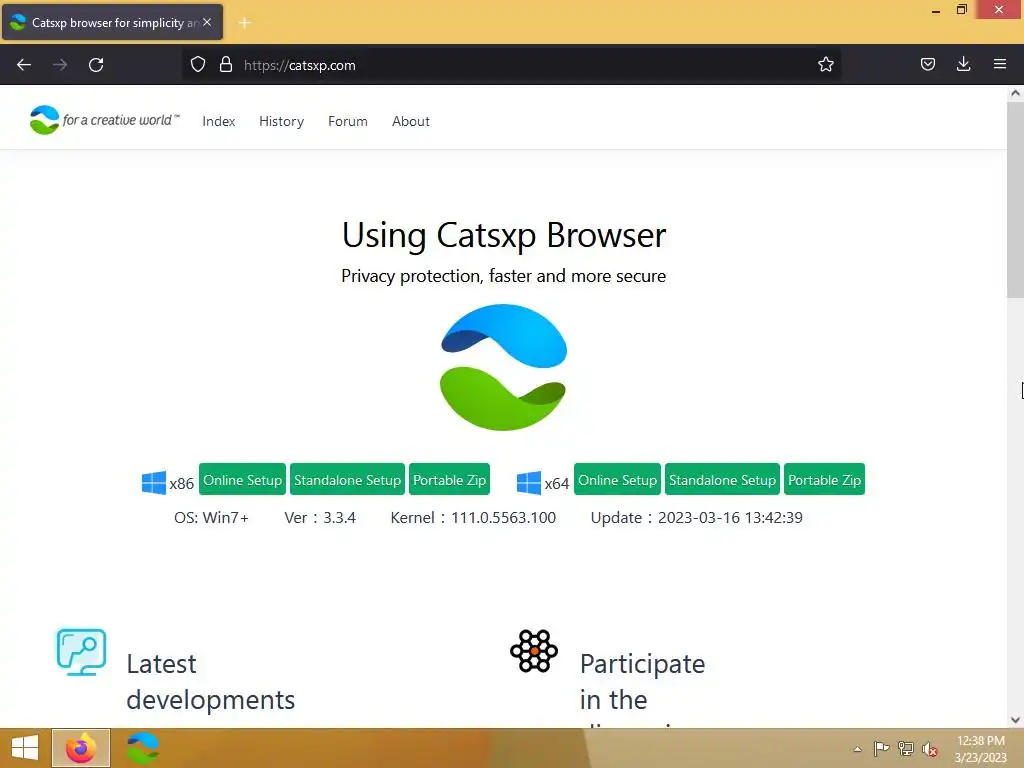Open the Save to Pocket icon
This screenshot has width=1024, height=768.
click(927, 65)
